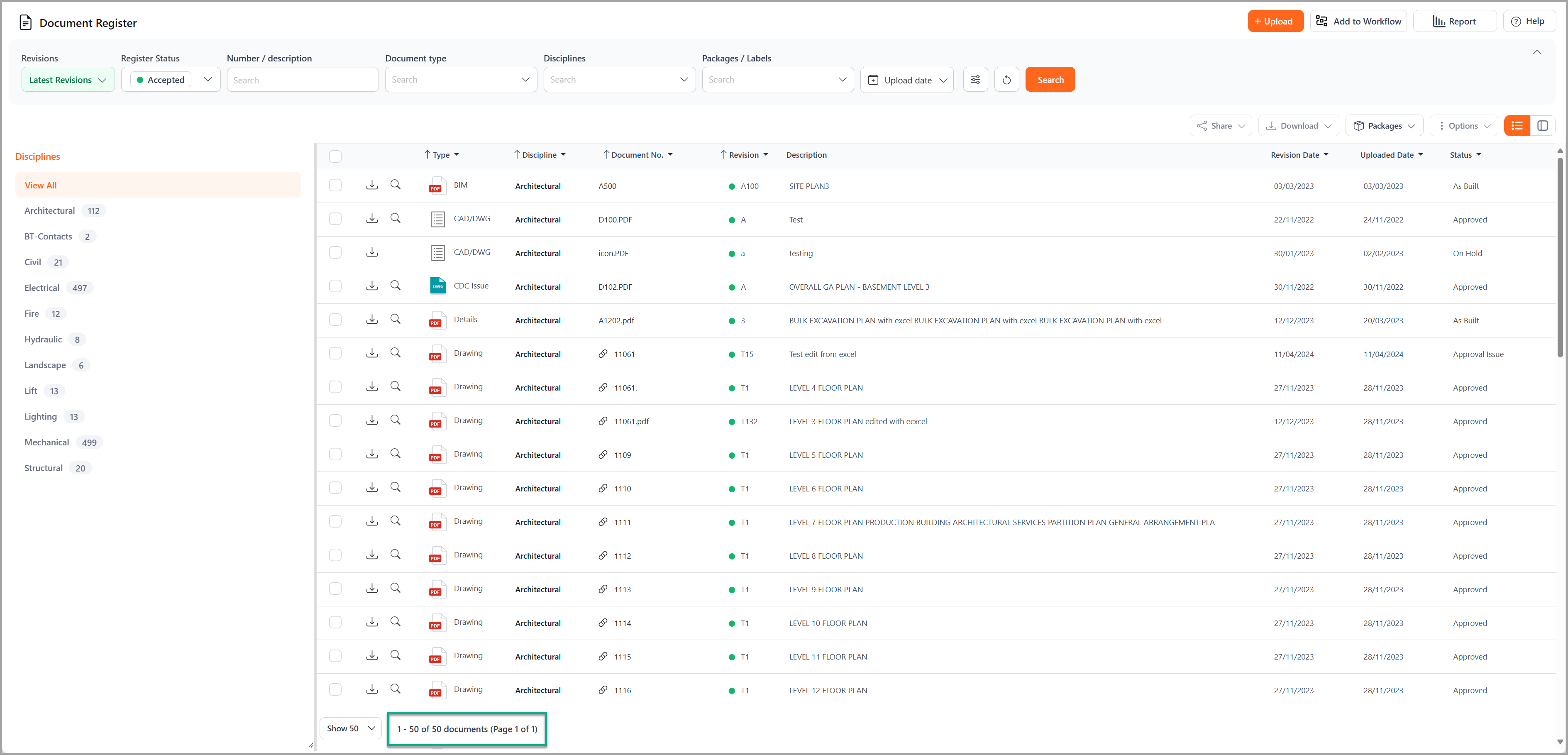Download the A500 SITE PLAN3 document

[x=372, y=184]
